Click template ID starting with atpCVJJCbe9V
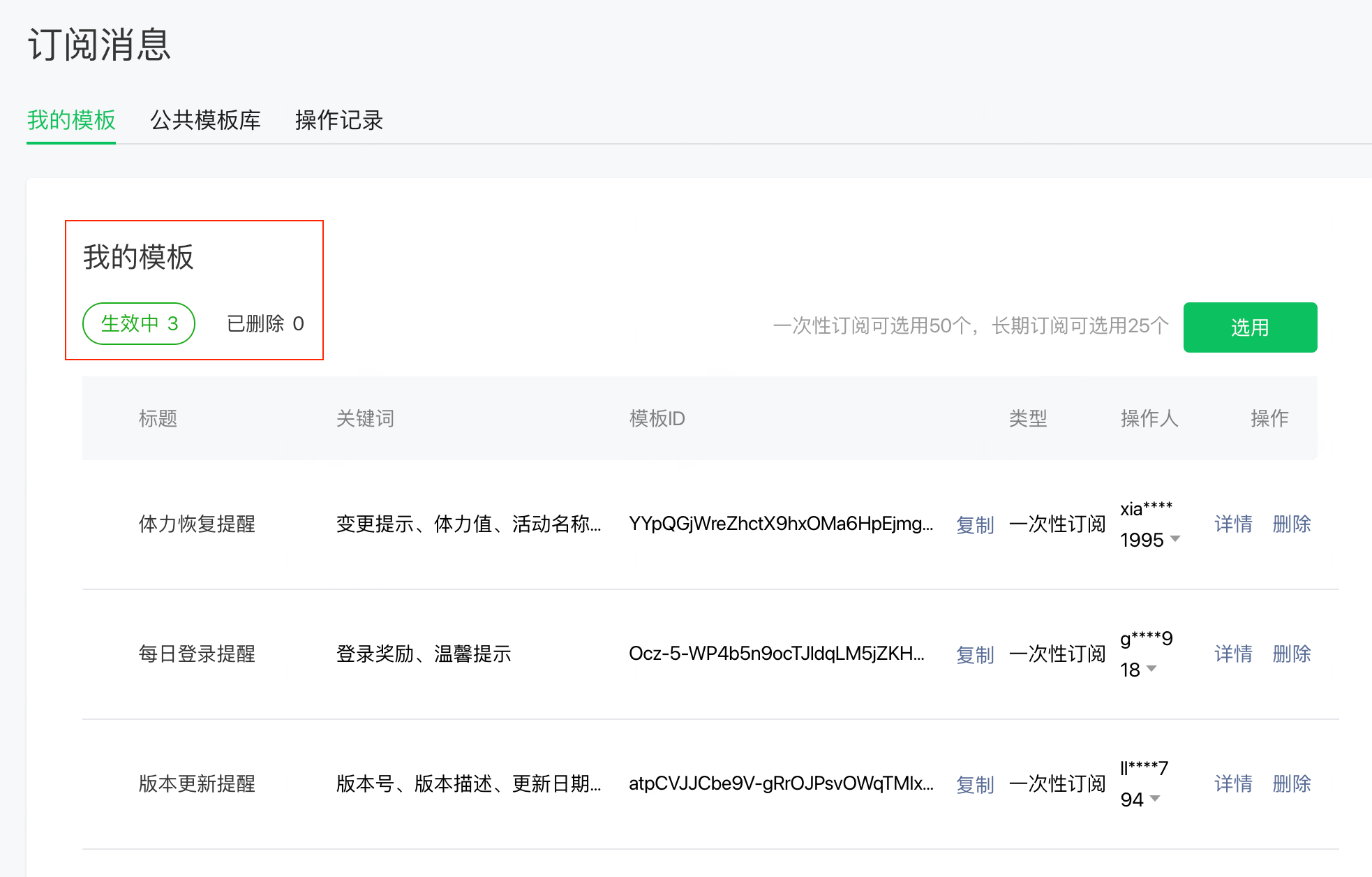This screenshot has height=877, width=1372. [781, 783]
